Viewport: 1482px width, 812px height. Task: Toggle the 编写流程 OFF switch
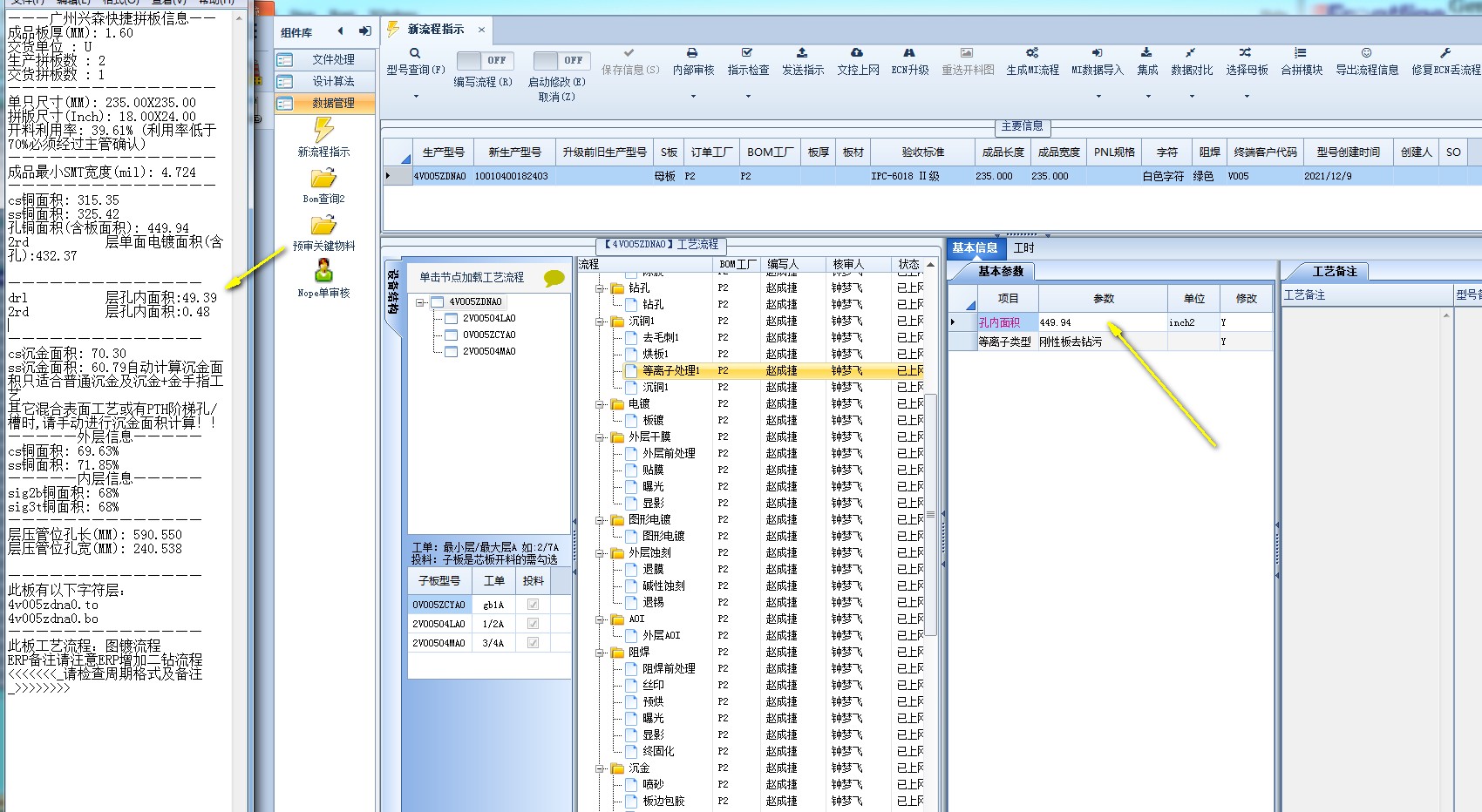point(485,60)
